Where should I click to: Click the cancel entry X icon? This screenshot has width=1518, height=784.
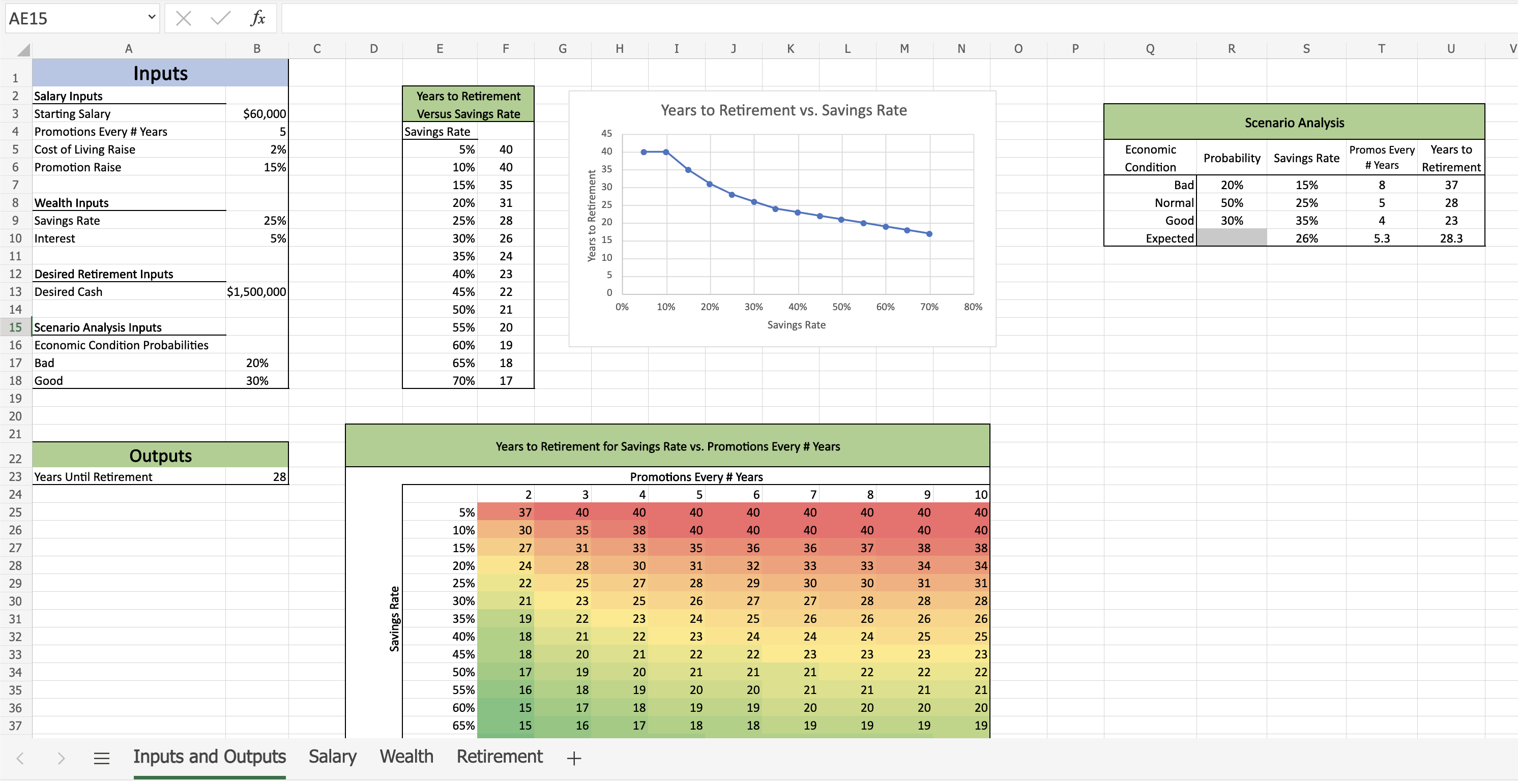pos(183,19)
